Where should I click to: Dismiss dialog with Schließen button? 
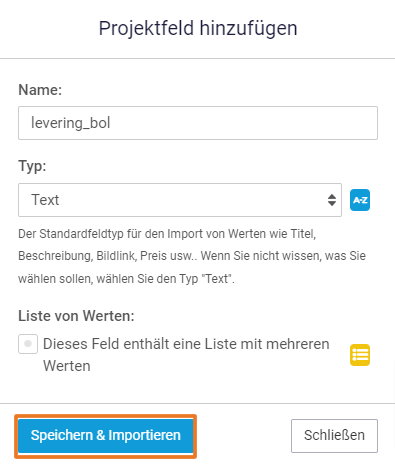tap(334, 436)
